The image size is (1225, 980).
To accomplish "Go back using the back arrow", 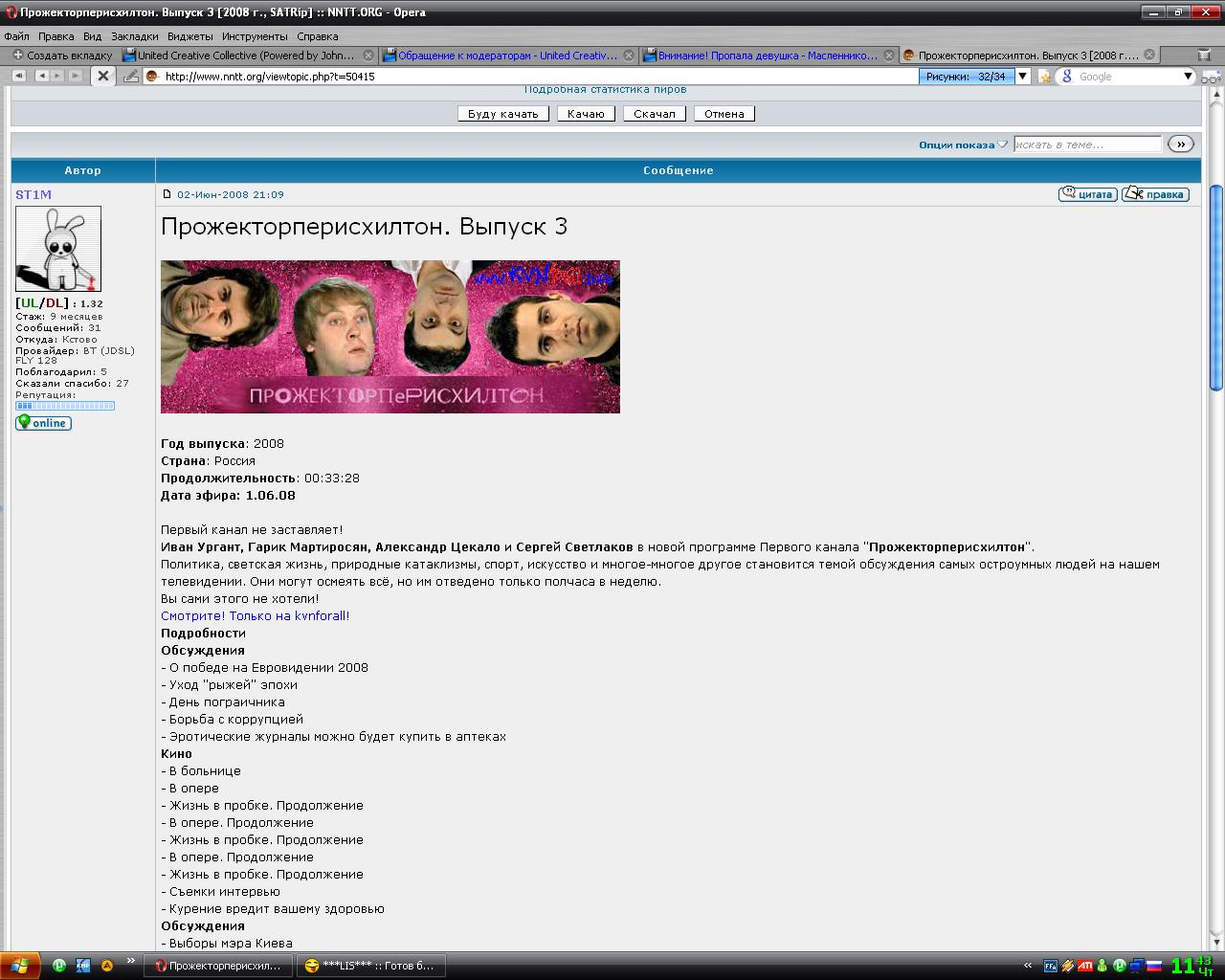I will click(x=41, y=76).
